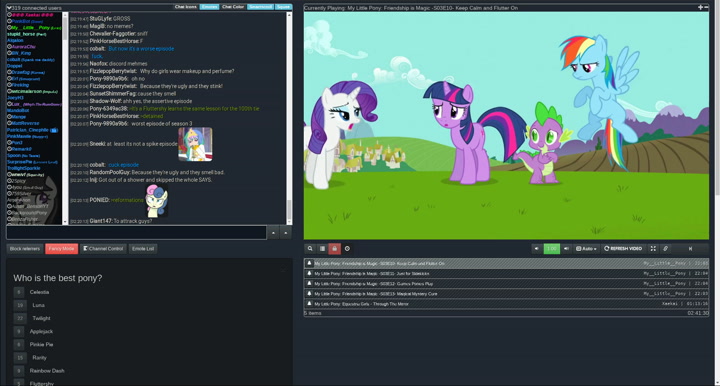Vote for Luna in the poll
This screenshot has width=720, height=386.
pos(20,305)
